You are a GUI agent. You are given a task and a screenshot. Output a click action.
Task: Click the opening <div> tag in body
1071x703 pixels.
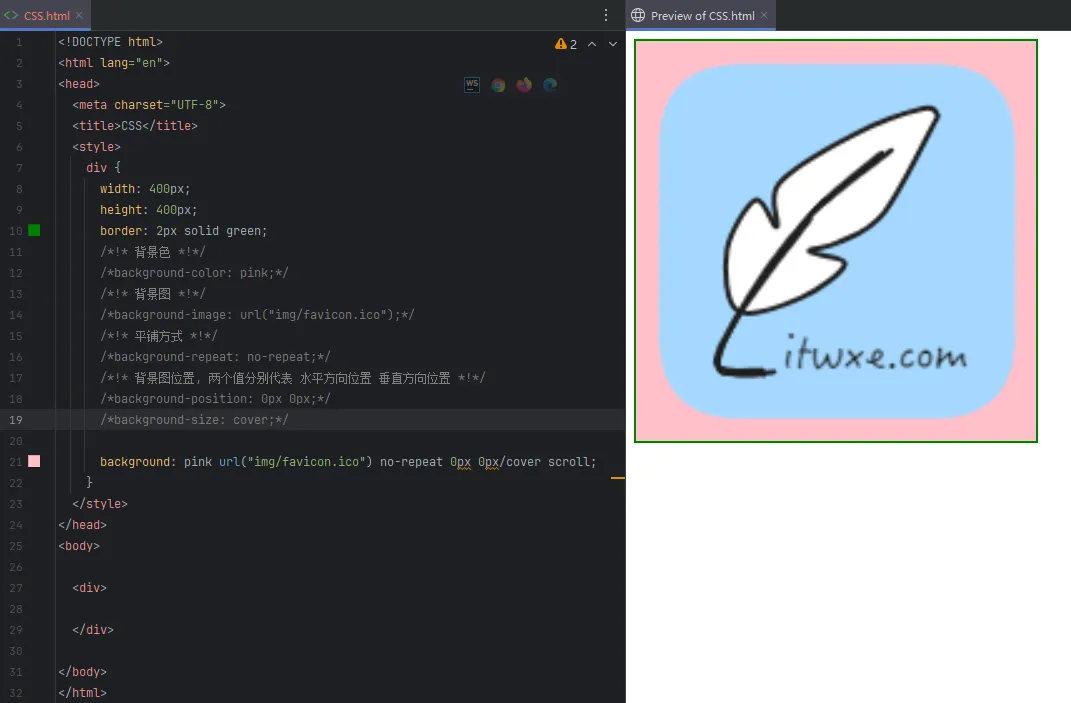point(89,588)
